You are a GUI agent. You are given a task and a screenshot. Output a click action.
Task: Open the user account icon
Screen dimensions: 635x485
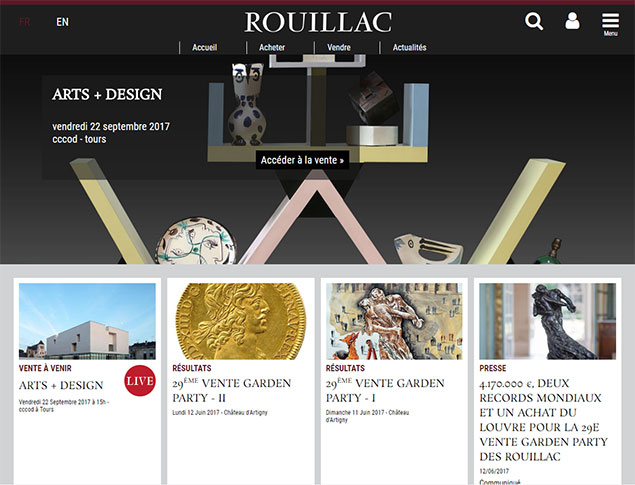point(572,21)
